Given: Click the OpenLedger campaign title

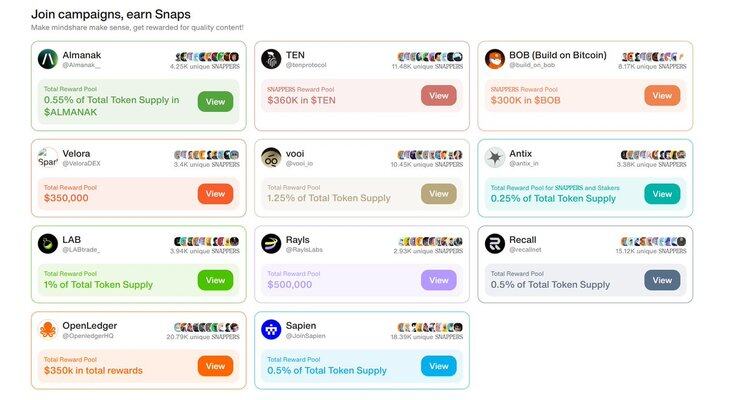Looking at the screenshot, I should [90, 325].
